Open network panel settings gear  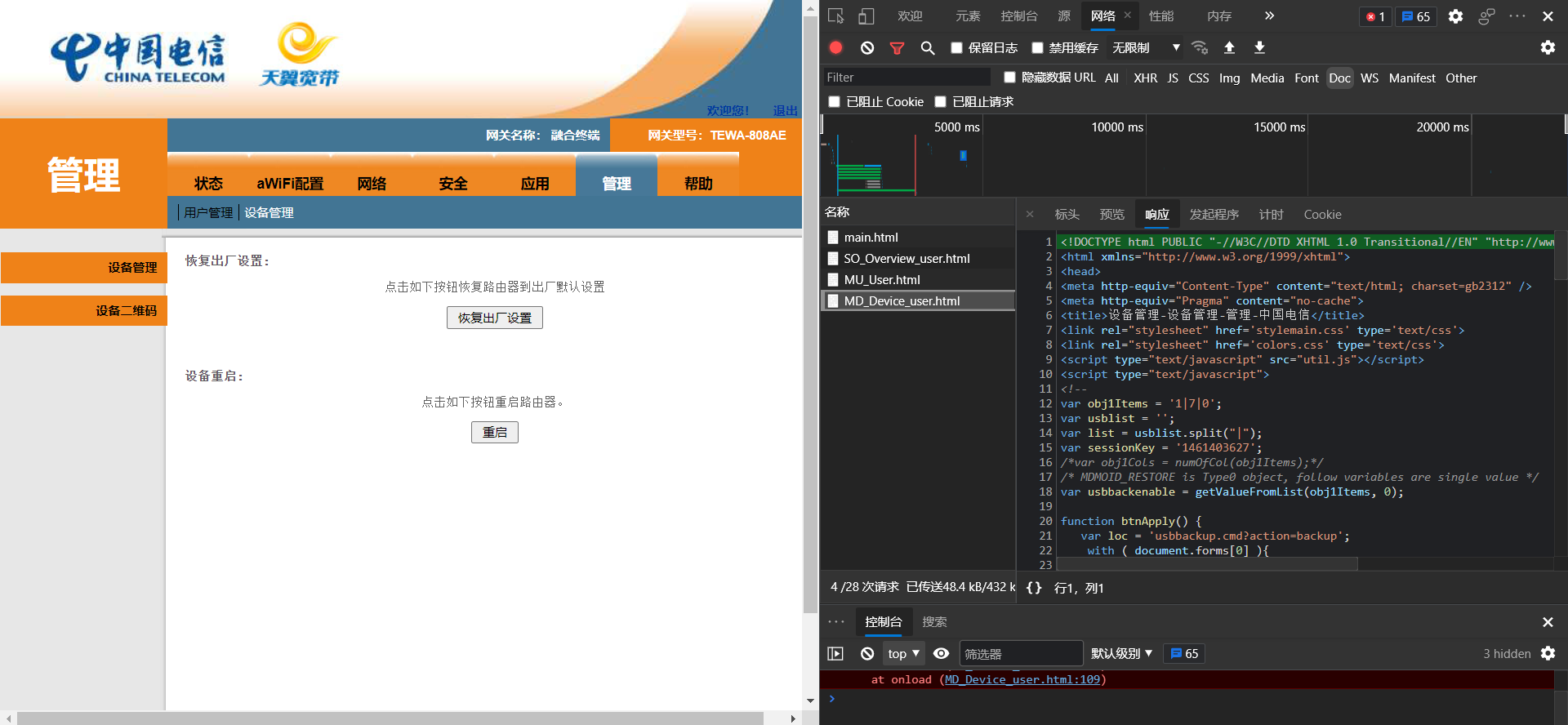pos(1548,47)
